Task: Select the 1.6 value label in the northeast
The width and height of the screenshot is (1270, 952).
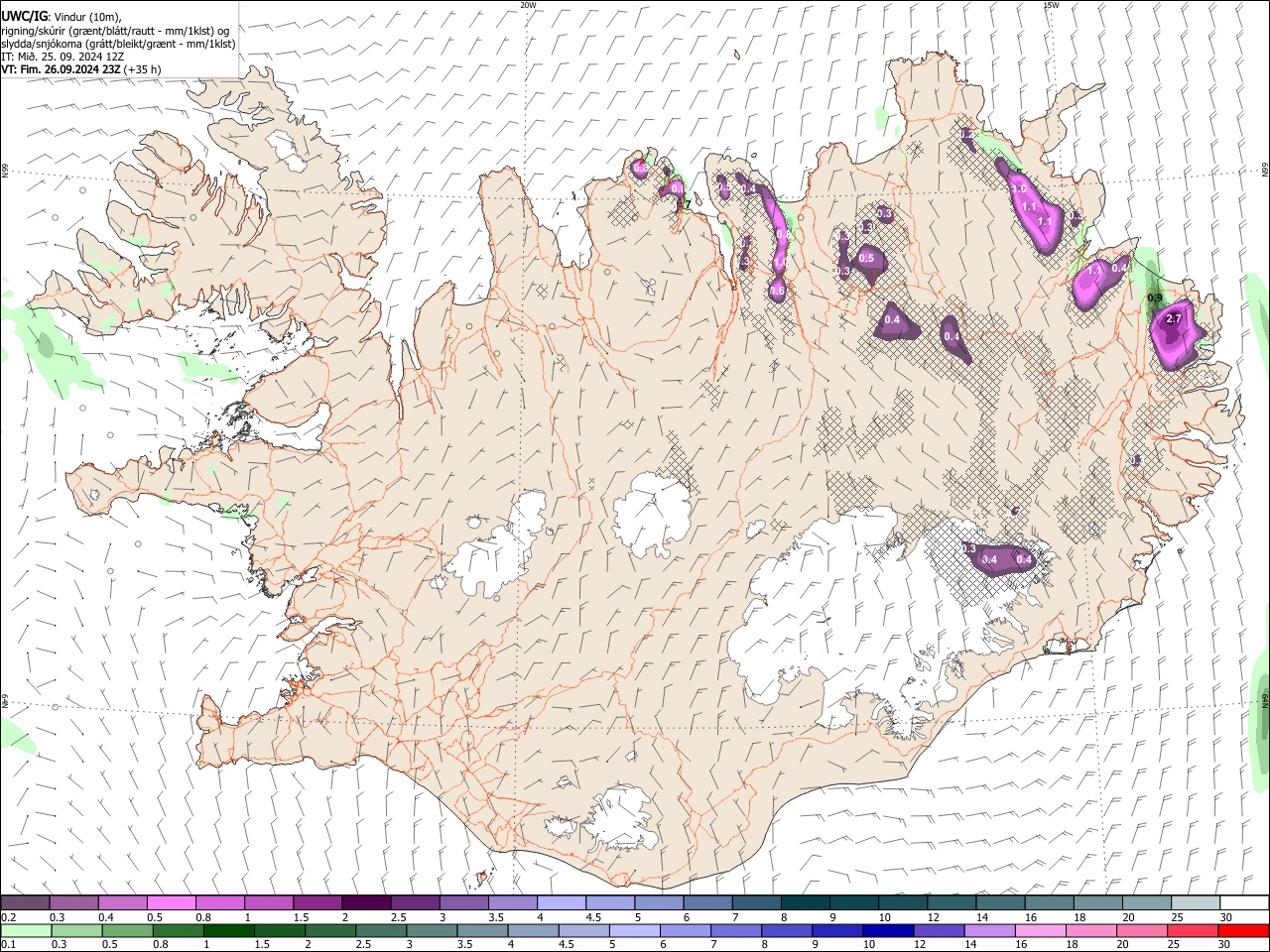Action: pos(1019,189)
